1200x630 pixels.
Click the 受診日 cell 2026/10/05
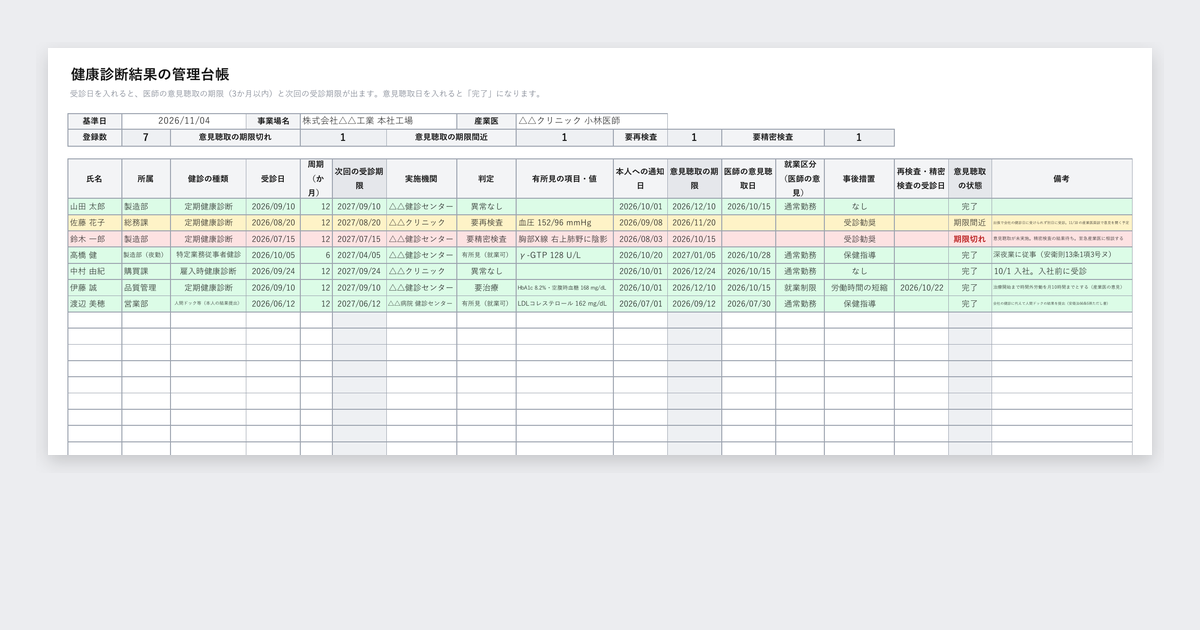[x=273, y=255]
